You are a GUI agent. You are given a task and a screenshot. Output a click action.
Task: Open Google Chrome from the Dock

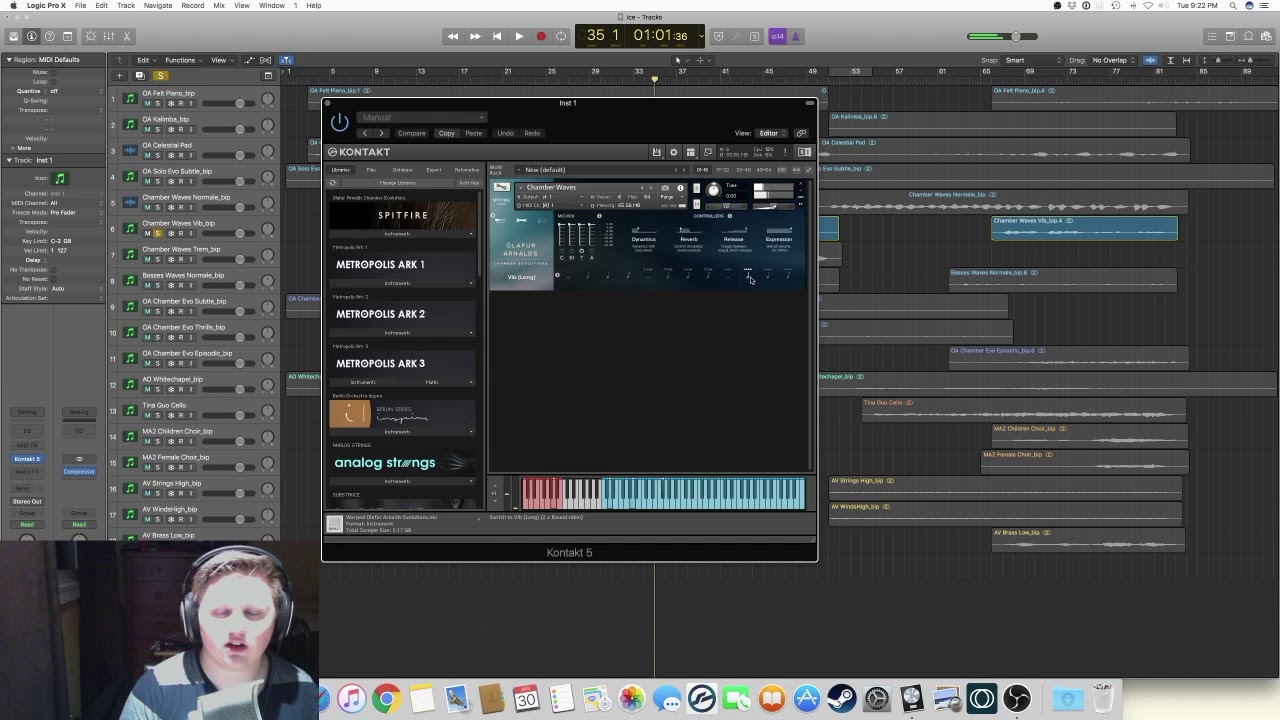pyautogui.click(x=386, y=699)
